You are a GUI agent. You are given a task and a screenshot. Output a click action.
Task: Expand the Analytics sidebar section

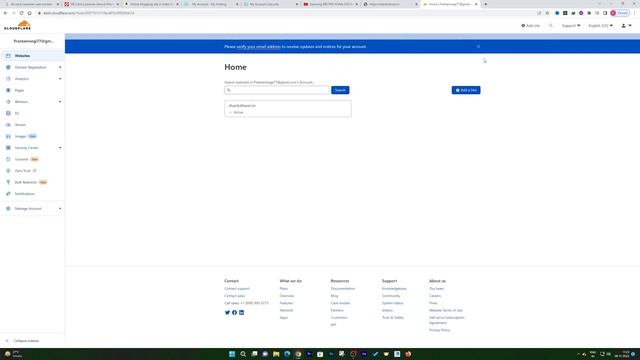pos(60,79)
